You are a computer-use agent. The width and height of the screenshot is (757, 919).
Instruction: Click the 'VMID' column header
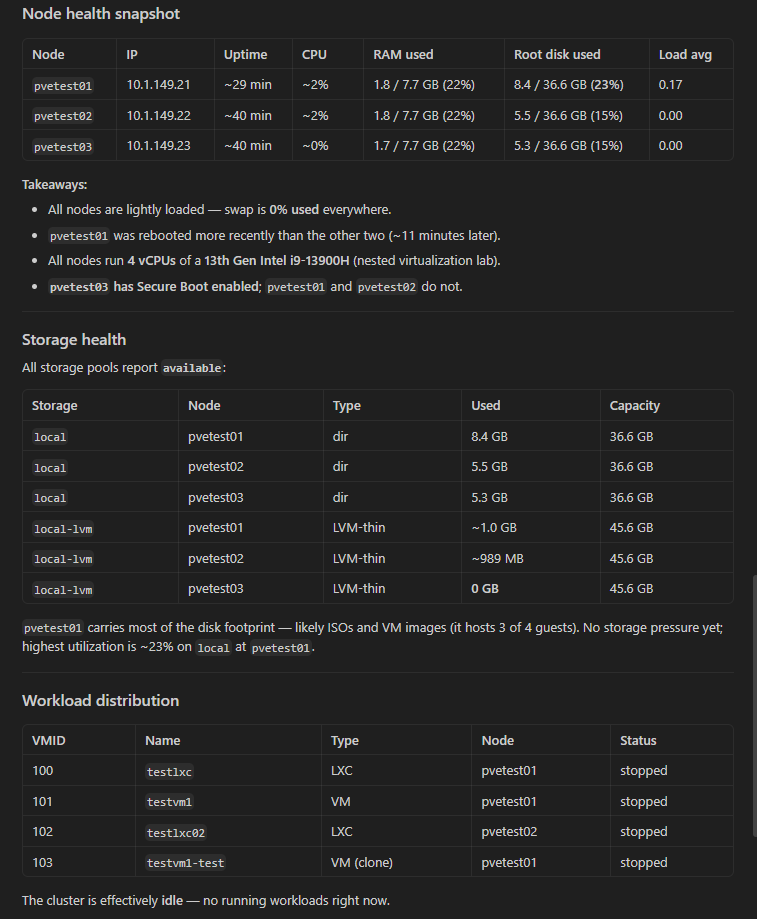(x=49, y=741)
